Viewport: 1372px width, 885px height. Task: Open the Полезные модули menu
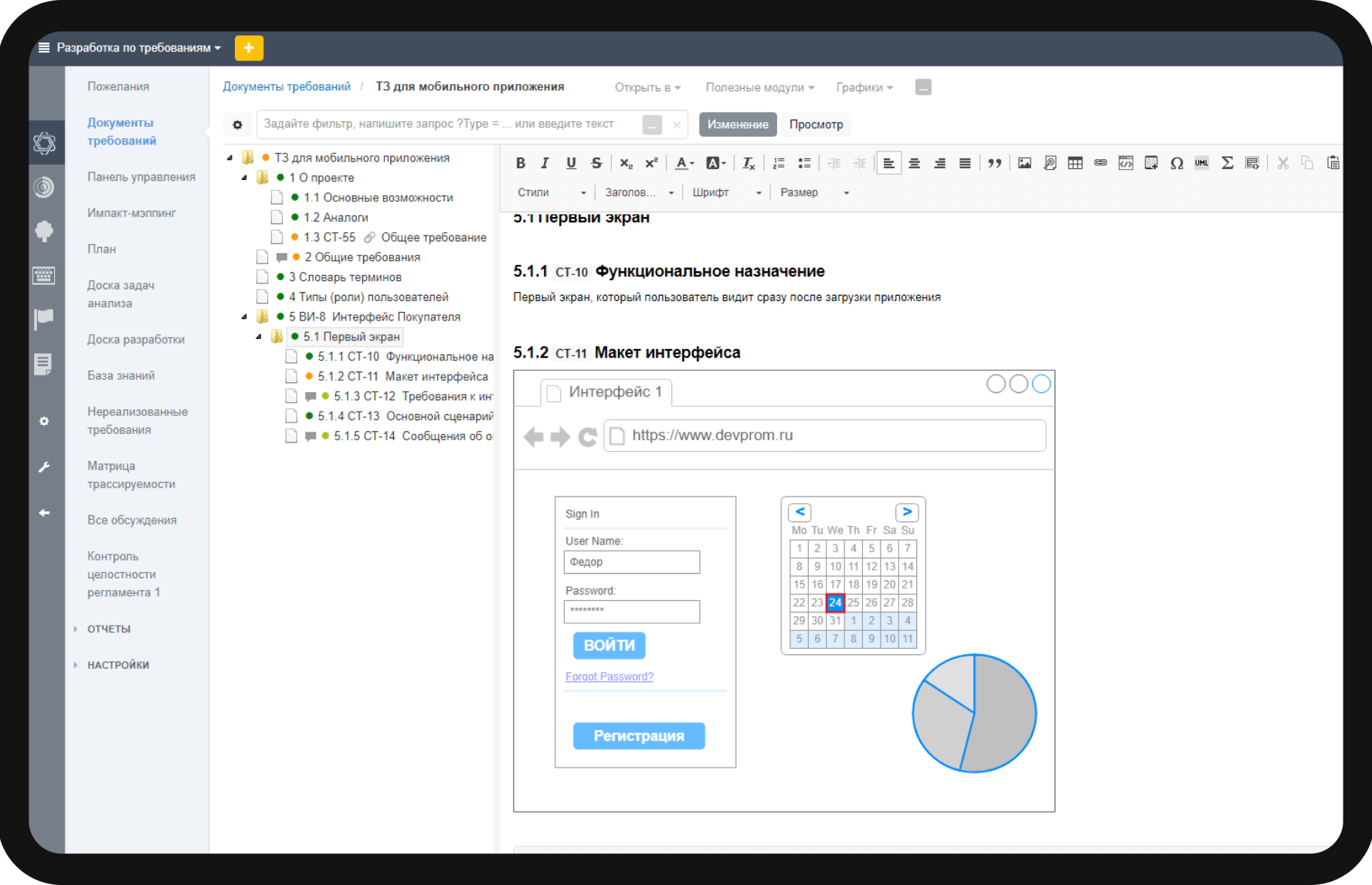click(759, 87)
